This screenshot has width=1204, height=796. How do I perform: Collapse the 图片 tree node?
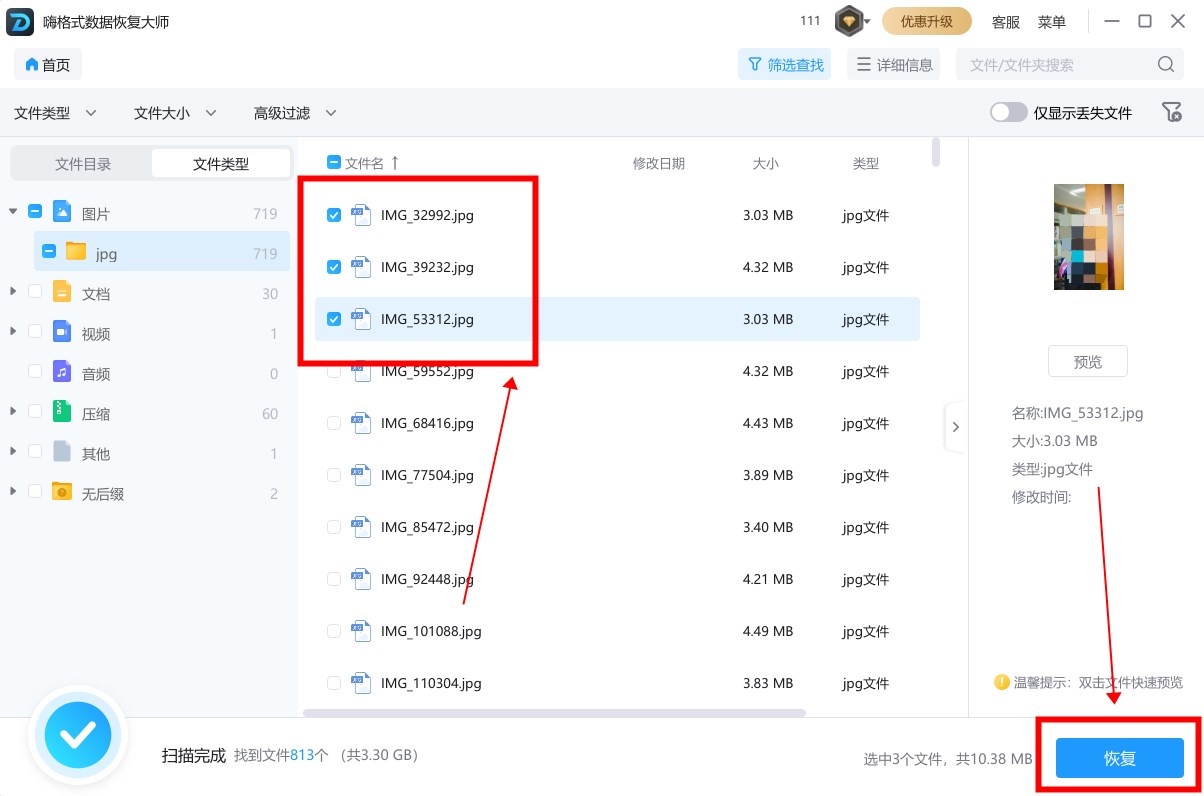(13, 211)
